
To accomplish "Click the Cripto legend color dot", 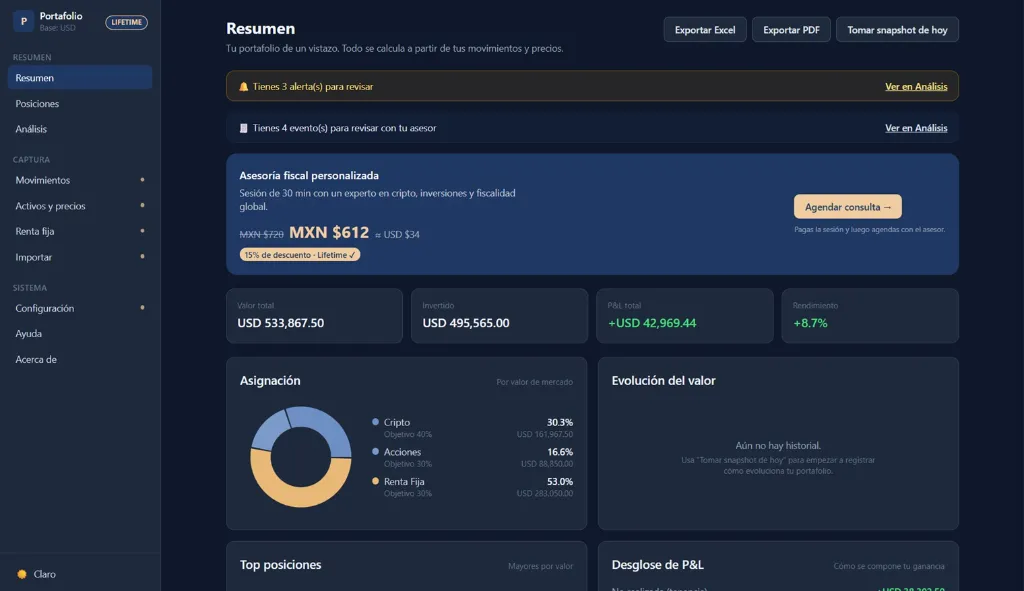I will point(375,422).
